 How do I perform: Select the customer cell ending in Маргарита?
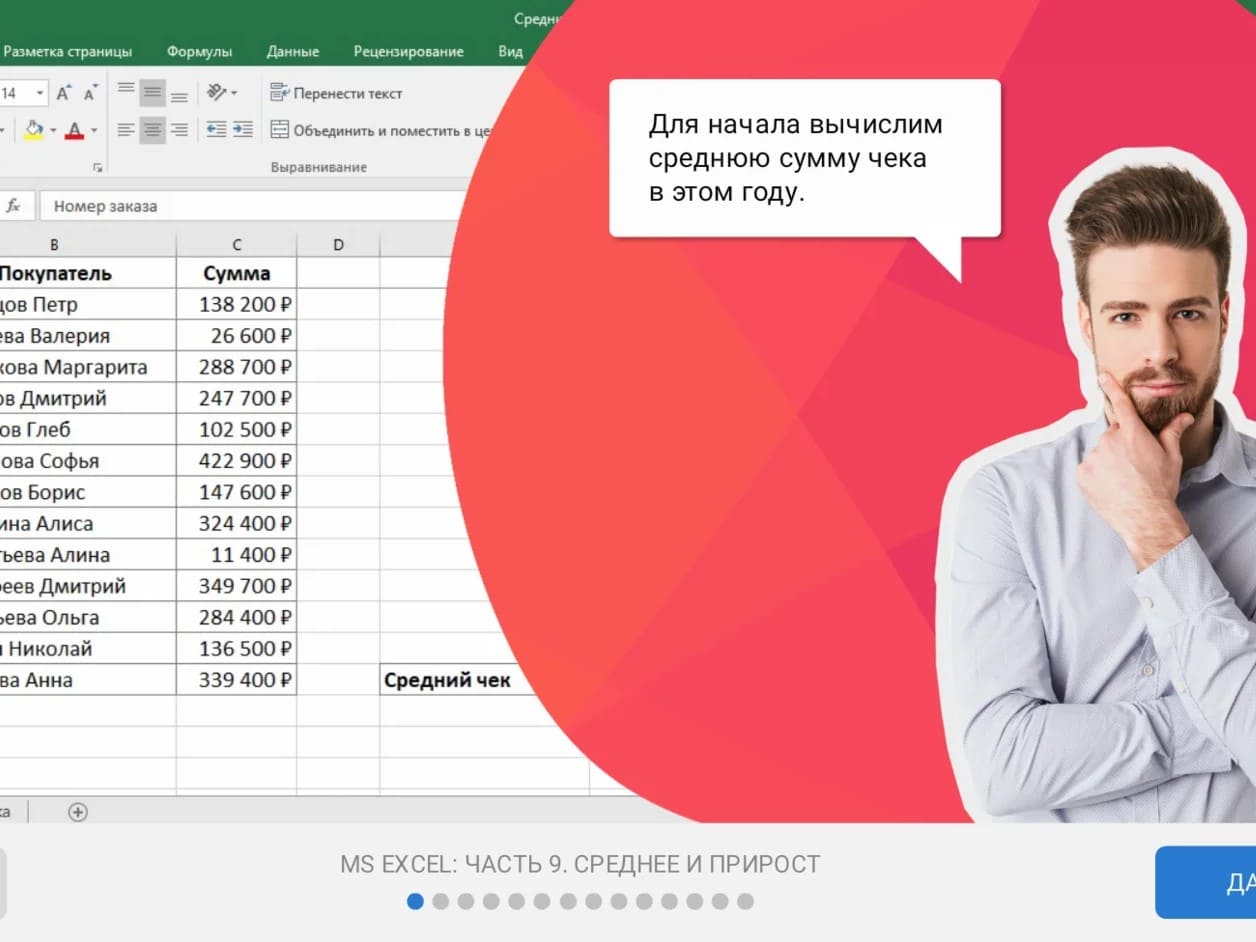click(88, 367)
